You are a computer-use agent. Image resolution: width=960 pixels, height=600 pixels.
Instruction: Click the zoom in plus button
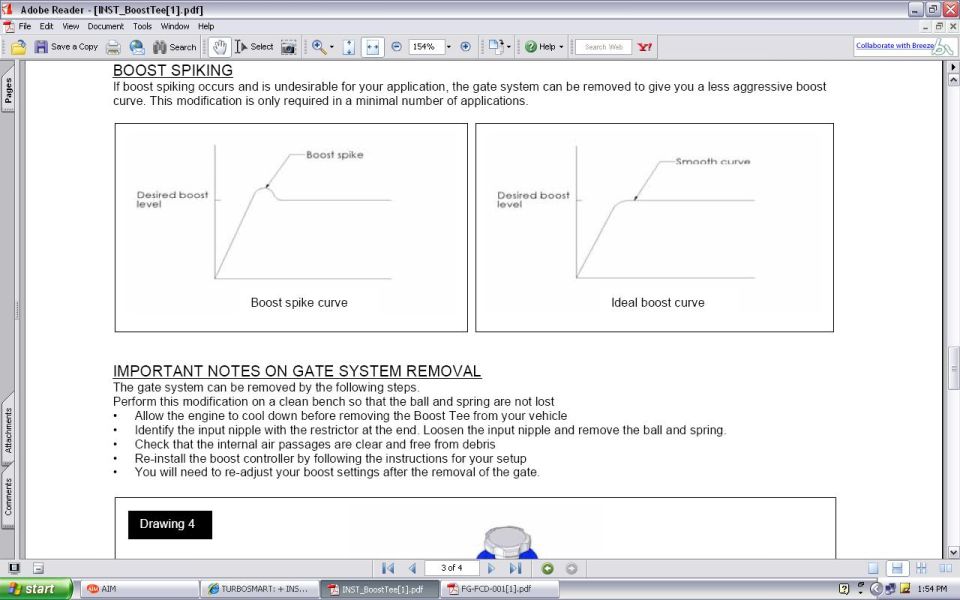[465, 47]
